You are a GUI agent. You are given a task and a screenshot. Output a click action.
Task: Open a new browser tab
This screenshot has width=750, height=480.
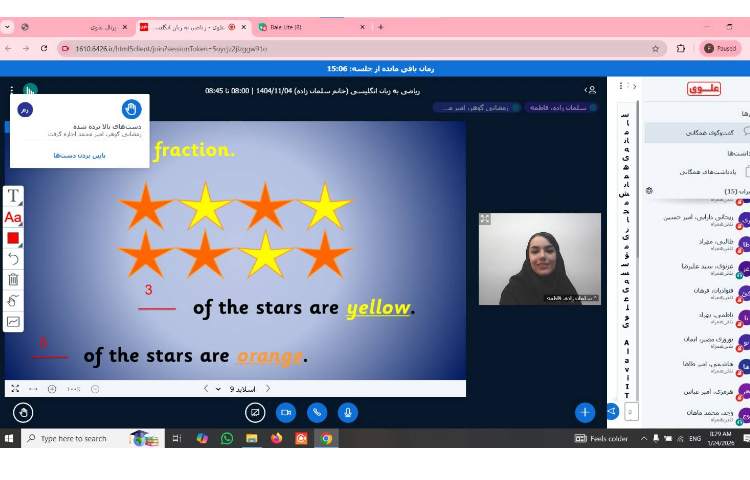coord(381,27)
